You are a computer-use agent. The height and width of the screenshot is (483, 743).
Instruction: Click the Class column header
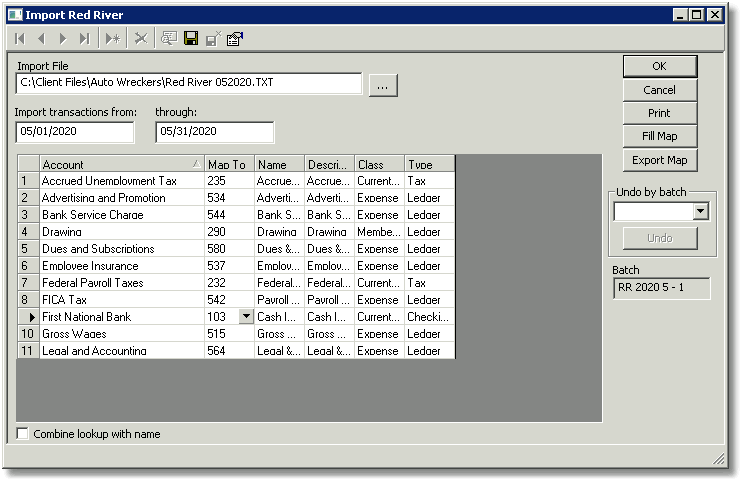[x=380, y=164]
